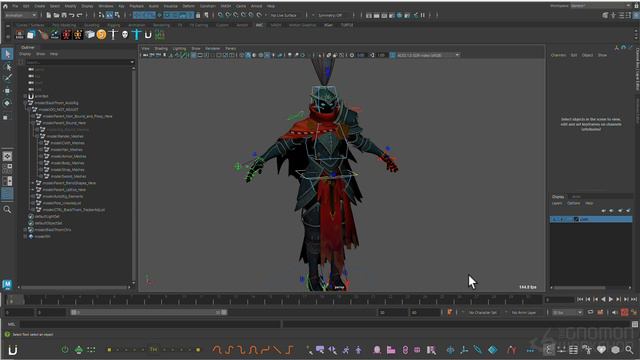Click the MEL command line input field
640x360 pixels.
point(150,324)
